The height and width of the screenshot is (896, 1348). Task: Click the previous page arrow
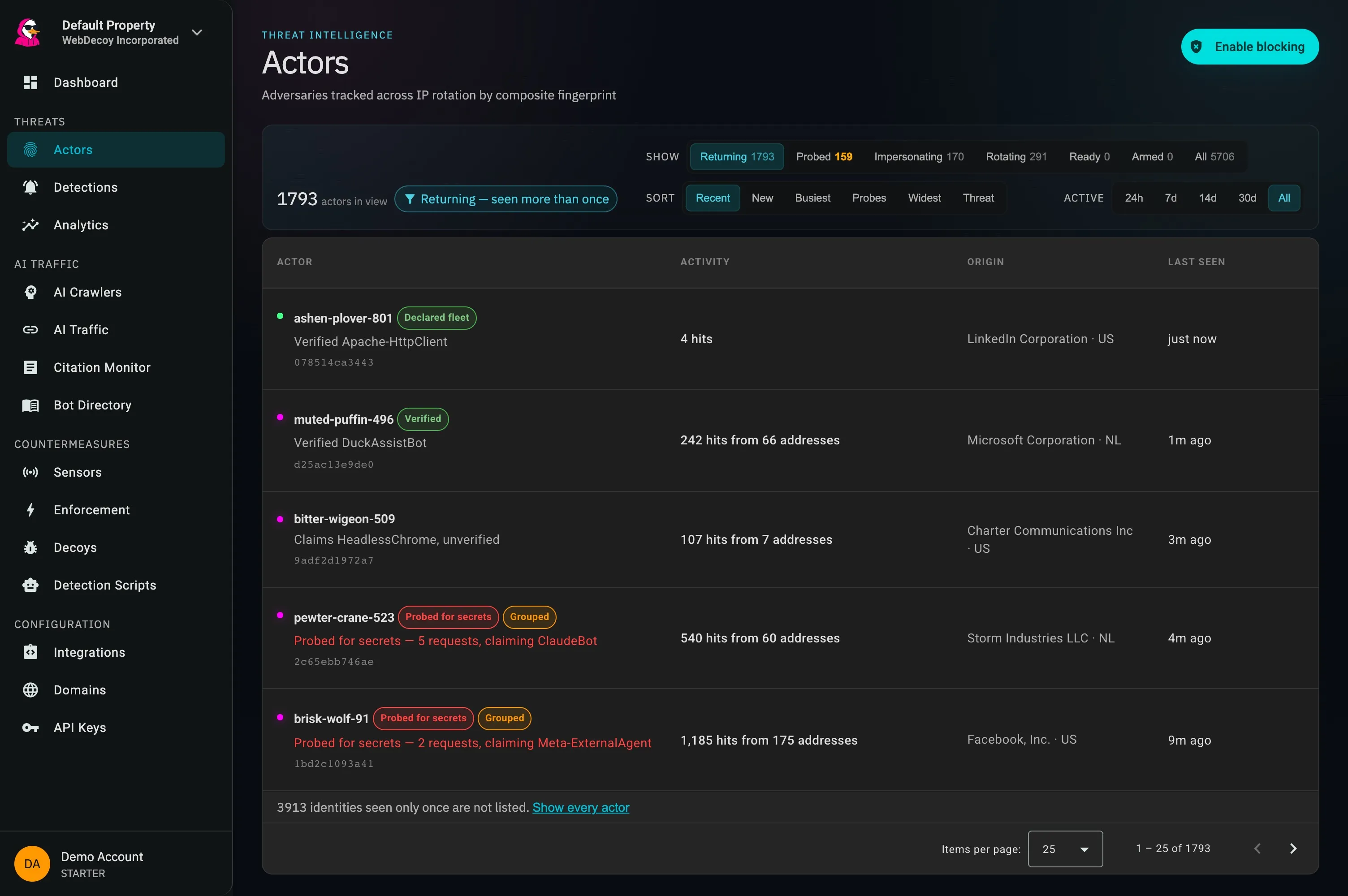[x=1257, y=849]
